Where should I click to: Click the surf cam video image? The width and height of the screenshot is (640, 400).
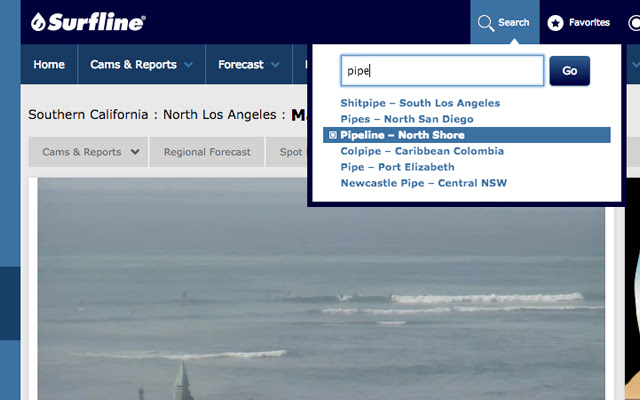[x=321, y=289]
